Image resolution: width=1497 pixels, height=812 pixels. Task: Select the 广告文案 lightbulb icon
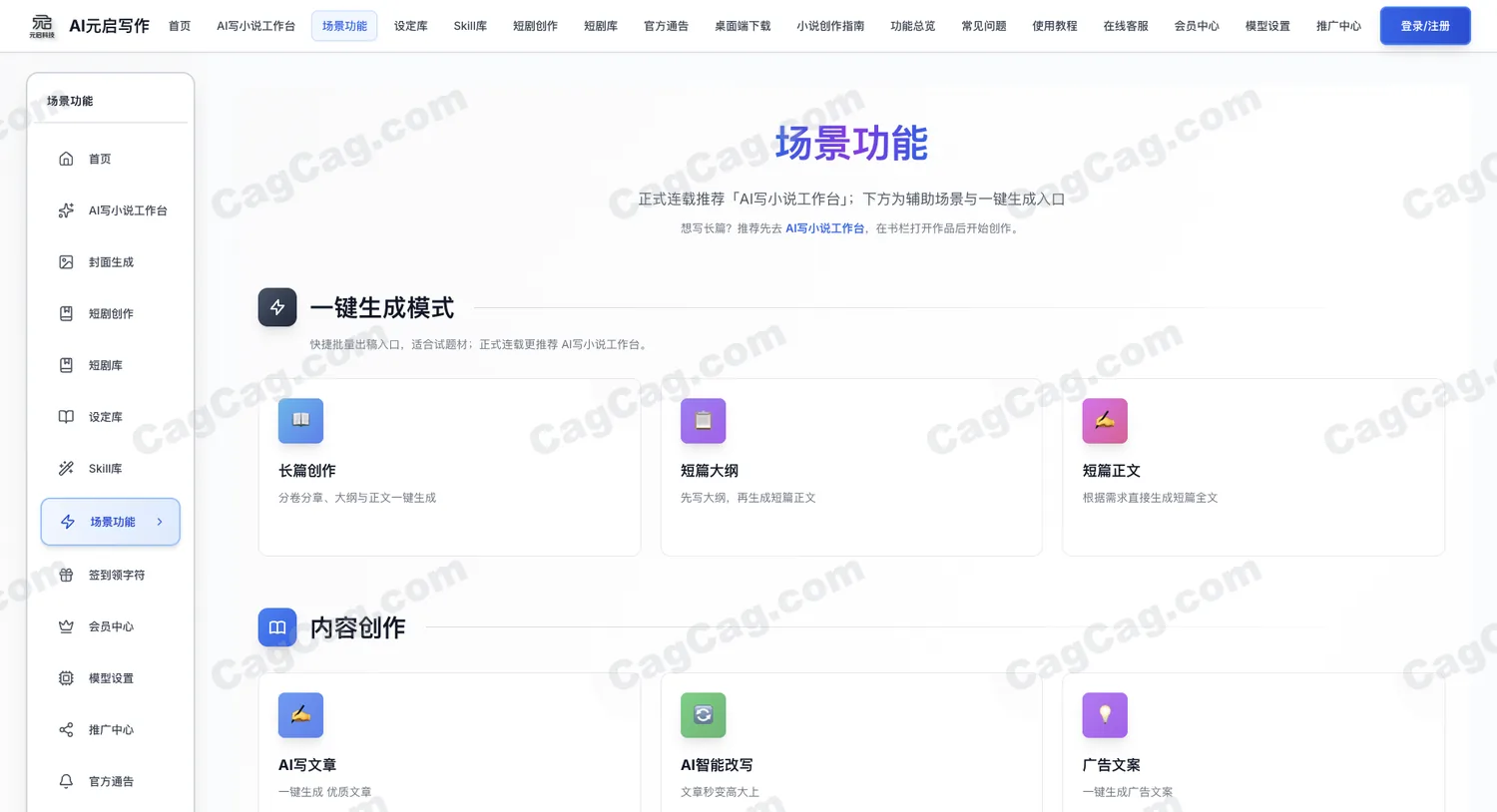tap(1105, 715)
